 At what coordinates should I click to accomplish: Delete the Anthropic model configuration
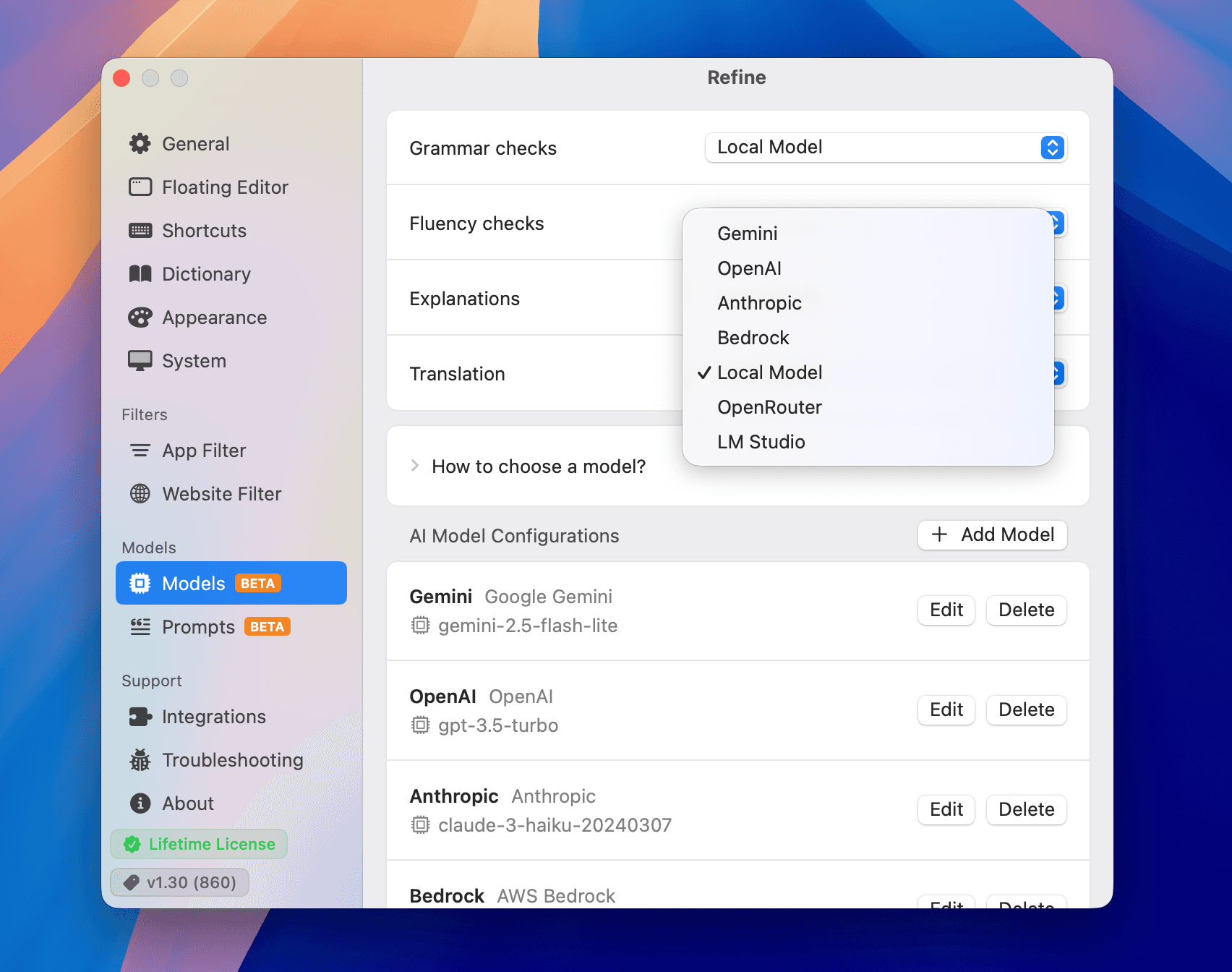click(1027, 809)
